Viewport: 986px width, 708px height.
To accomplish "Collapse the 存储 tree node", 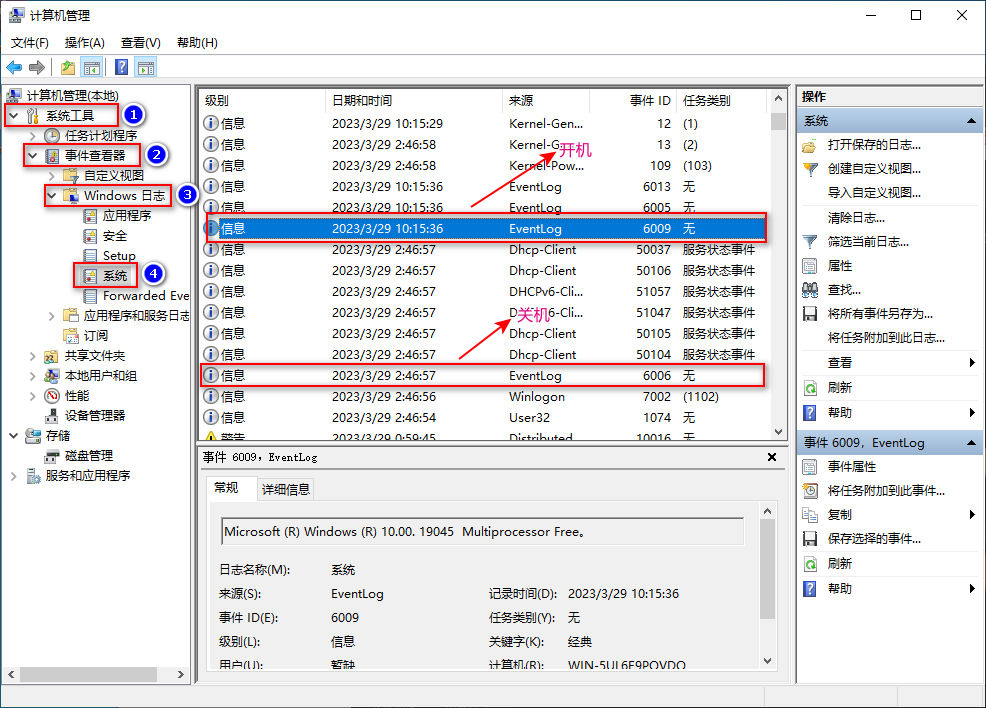I will click(x=13, y=436).
